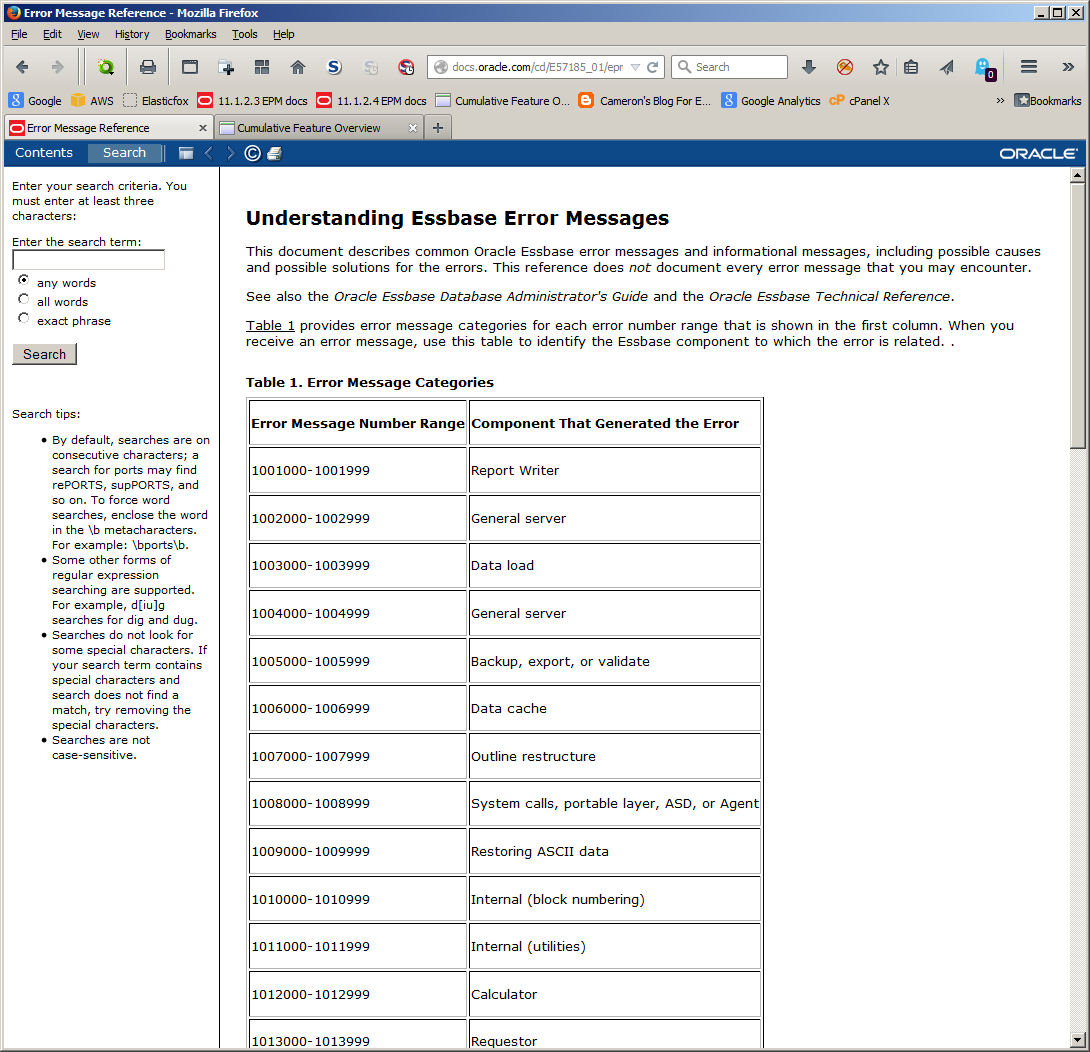Select the 'exact phrase' radio button
The width and height of the screenshot is (1090, 1052).
coord(24,318)
